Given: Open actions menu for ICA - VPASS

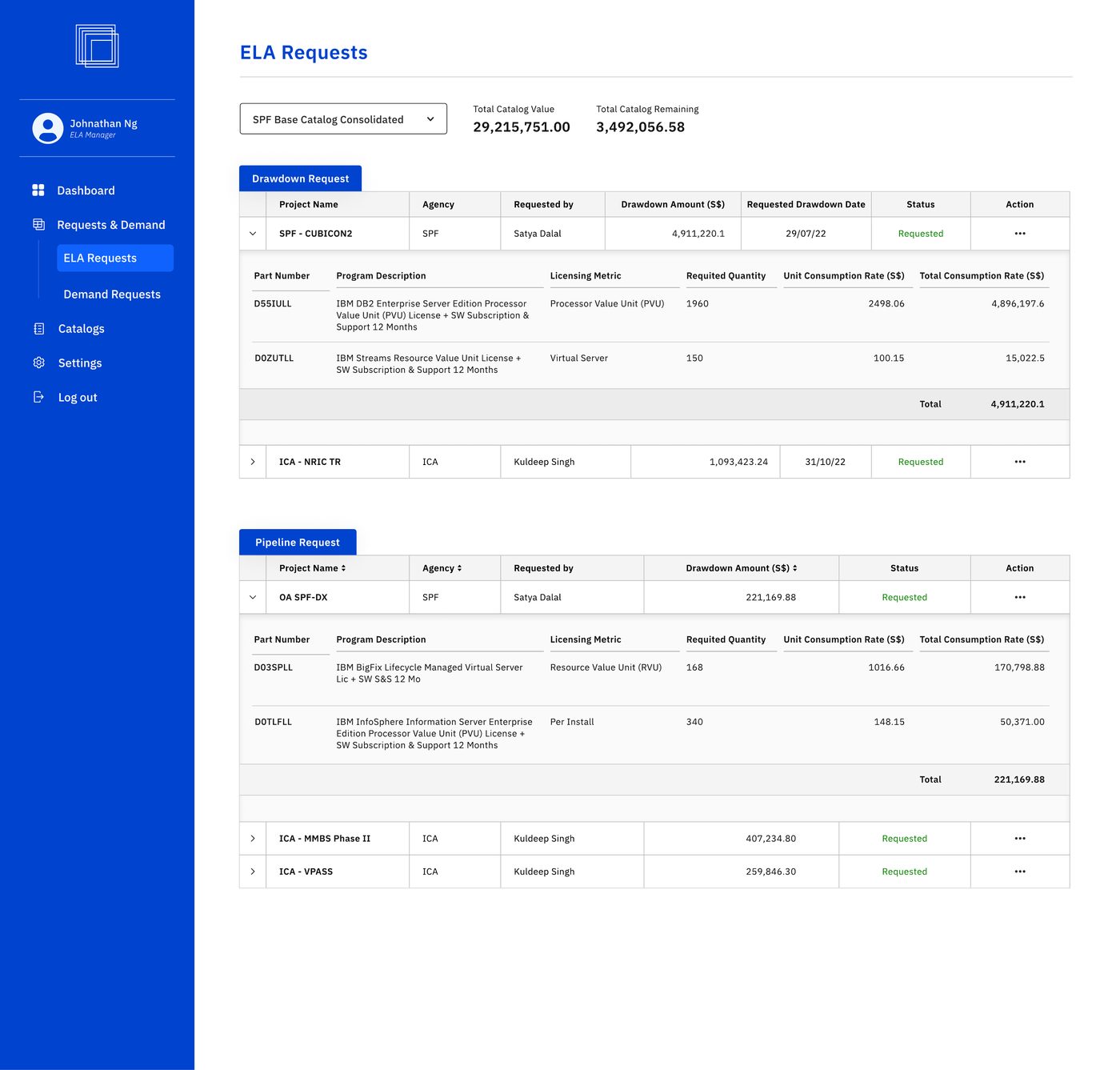Looking at the screenshot, I should coord(1020,872).
